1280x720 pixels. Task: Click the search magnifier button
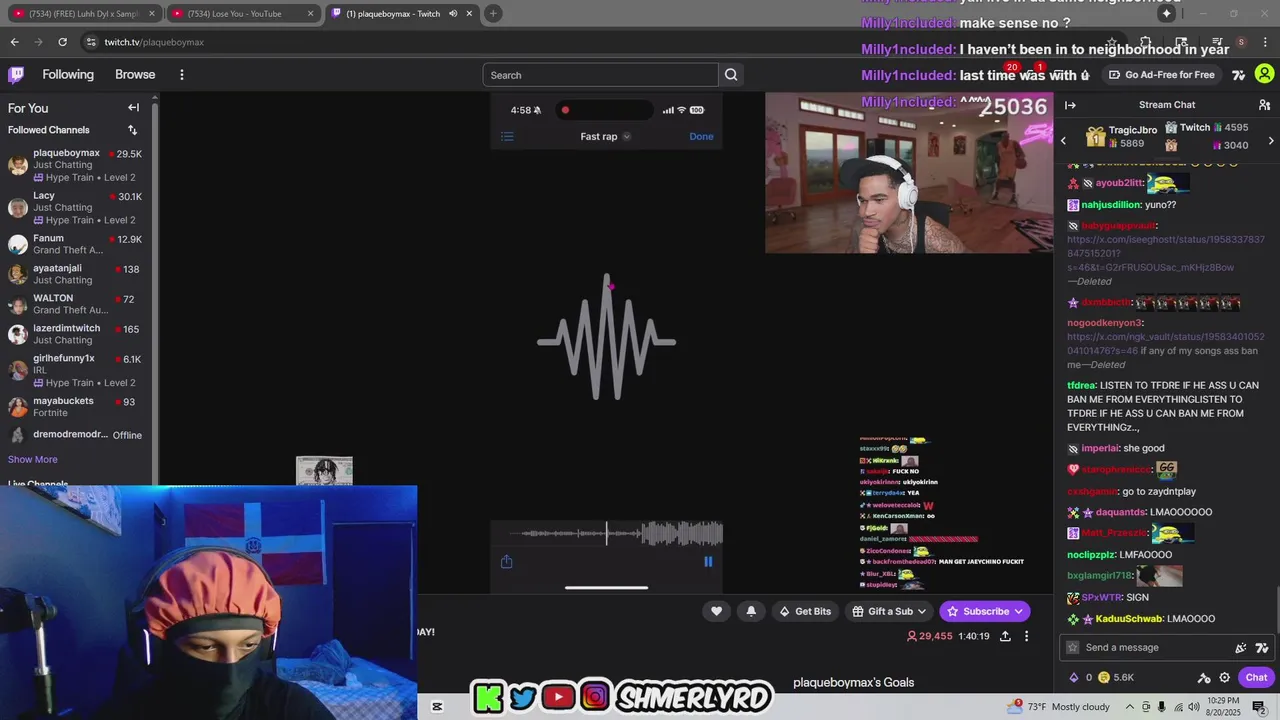(x=731, y=75)
